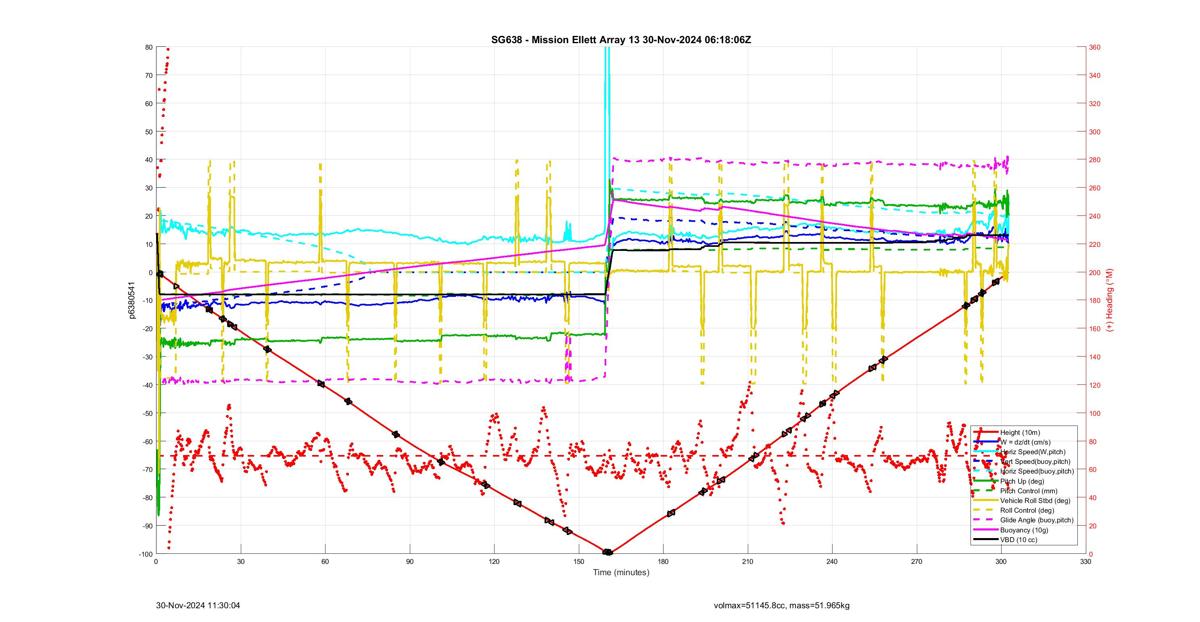Select the 'Glide Angle (buoy,pitch)' legend entry
This screenshot has height=622, width=1200.
tap(1037, 521)
